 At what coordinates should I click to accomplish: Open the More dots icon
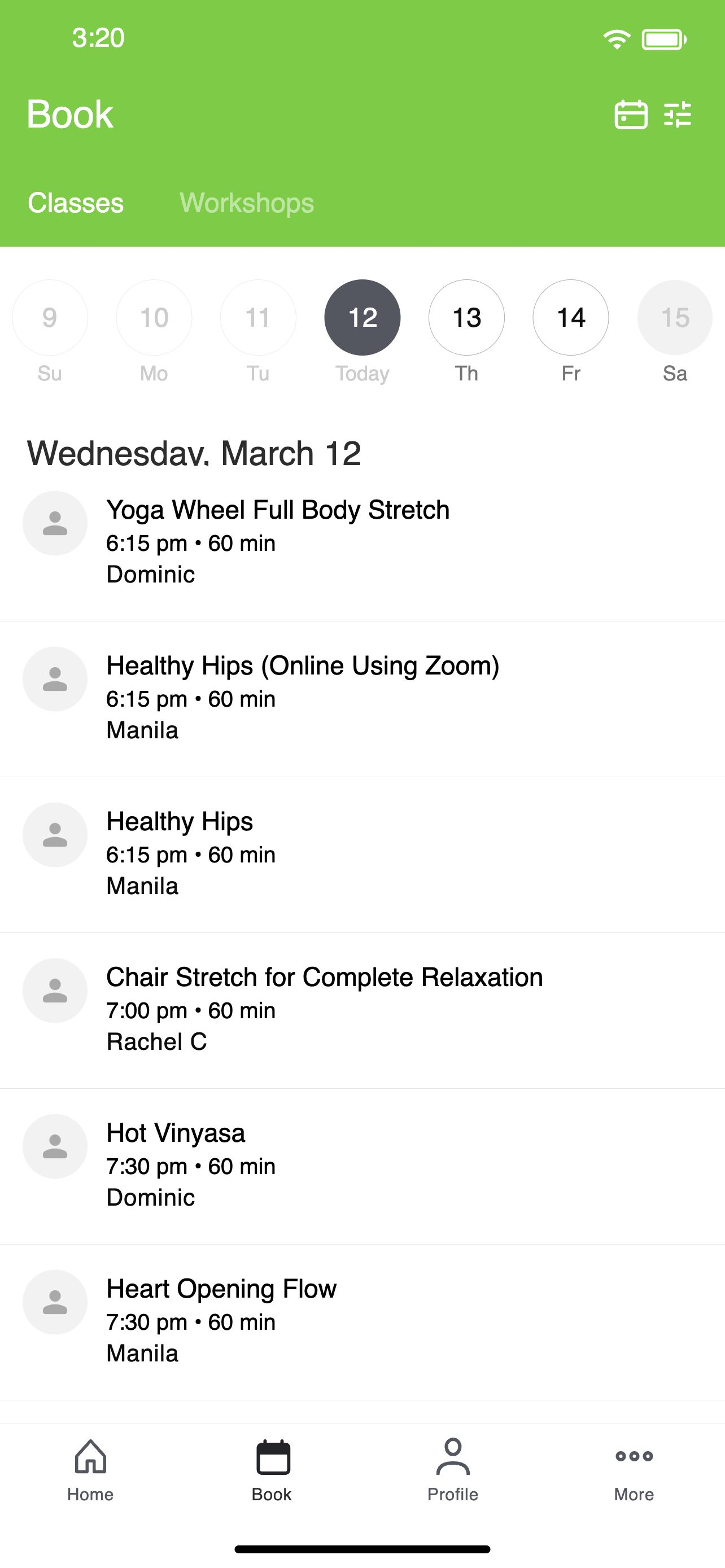tap(634, 1456)
